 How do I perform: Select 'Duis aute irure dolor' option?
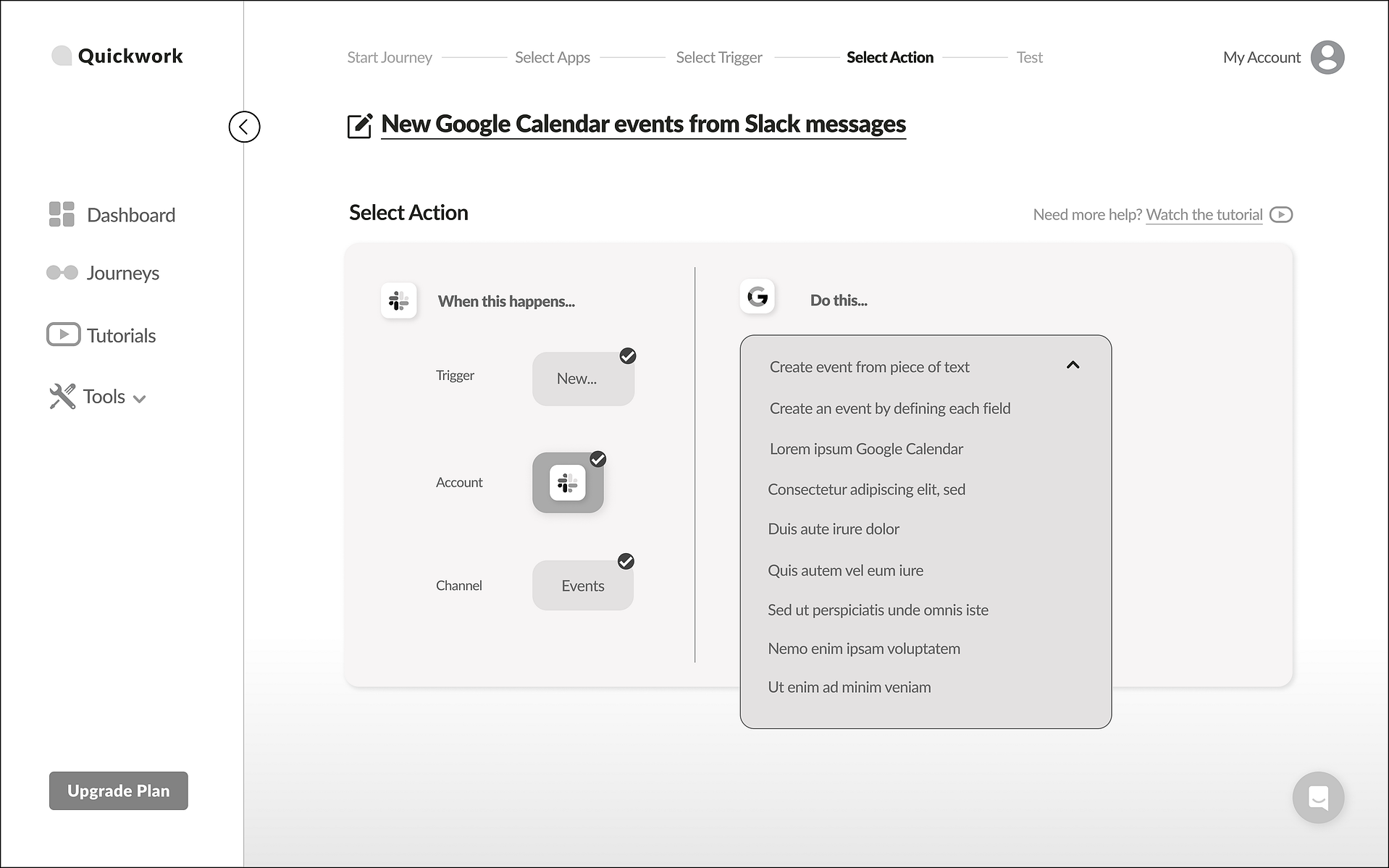834,529
